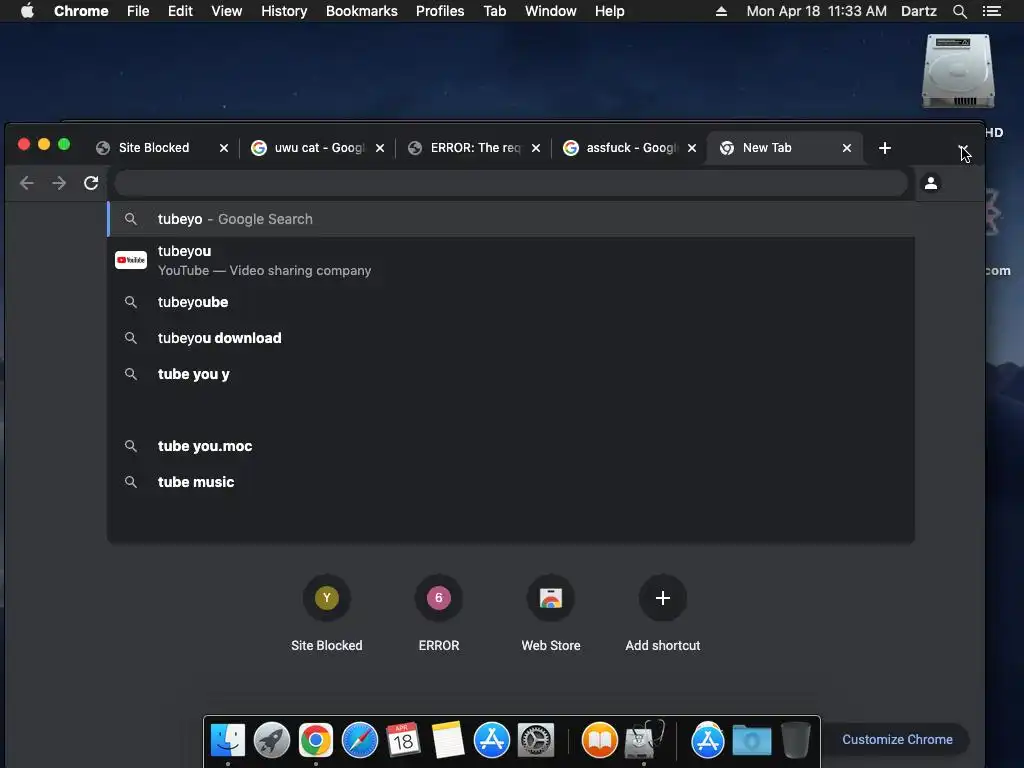Open the blue Downloads folder in dock

752,741
